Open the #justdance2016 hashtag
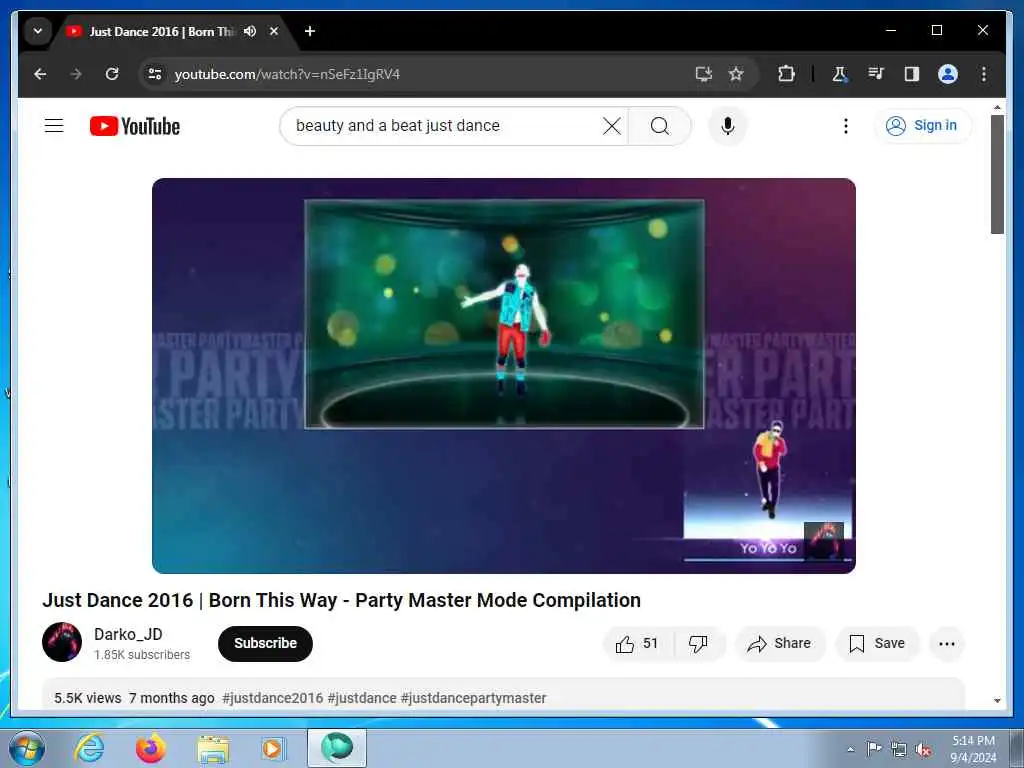1024x768 pixels. point(272,698)
